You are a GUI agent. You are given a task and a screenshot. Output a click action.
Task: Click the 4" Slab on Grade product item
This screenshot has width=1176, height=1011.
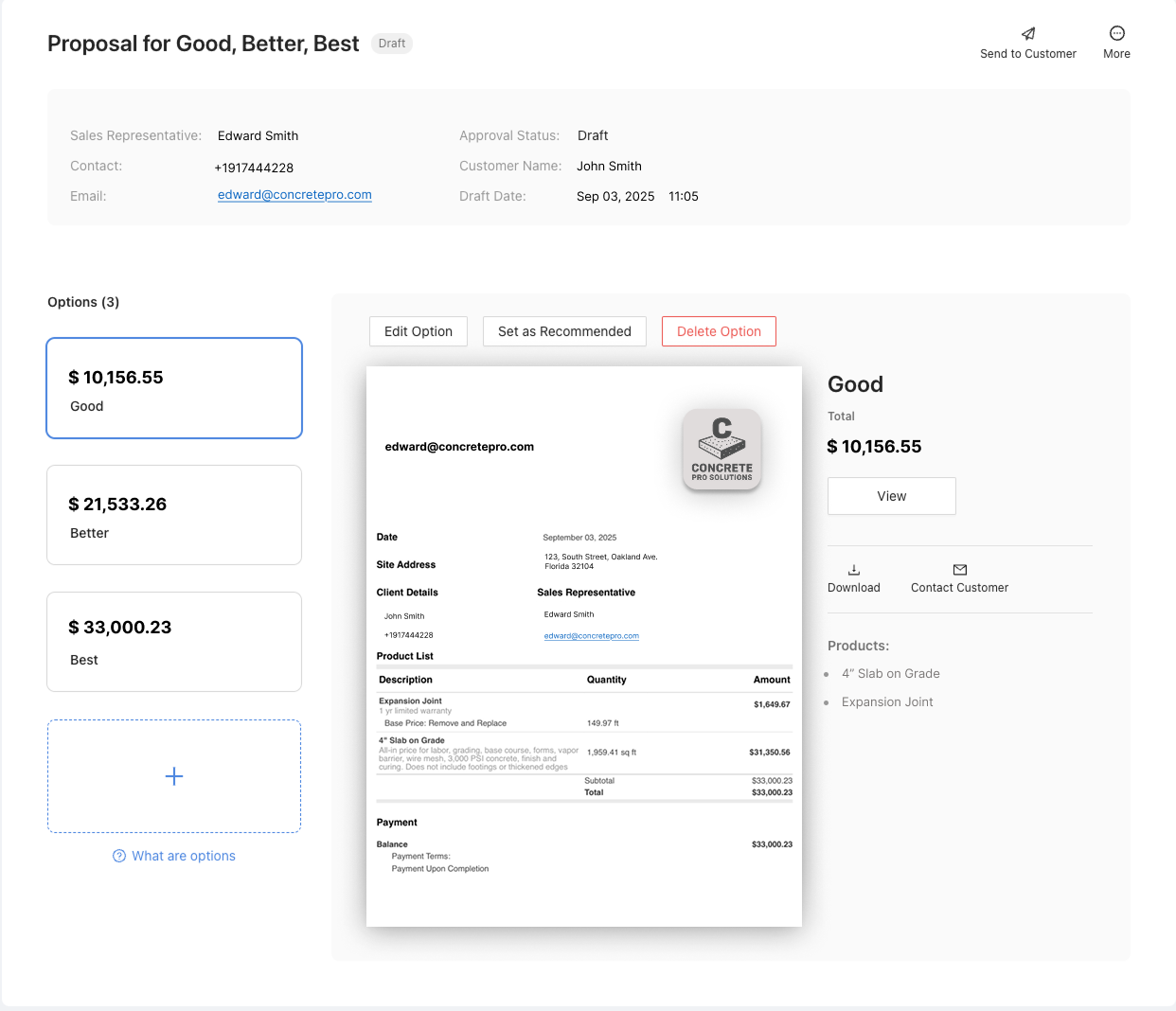pyautogui.click(x=891, y=674)
